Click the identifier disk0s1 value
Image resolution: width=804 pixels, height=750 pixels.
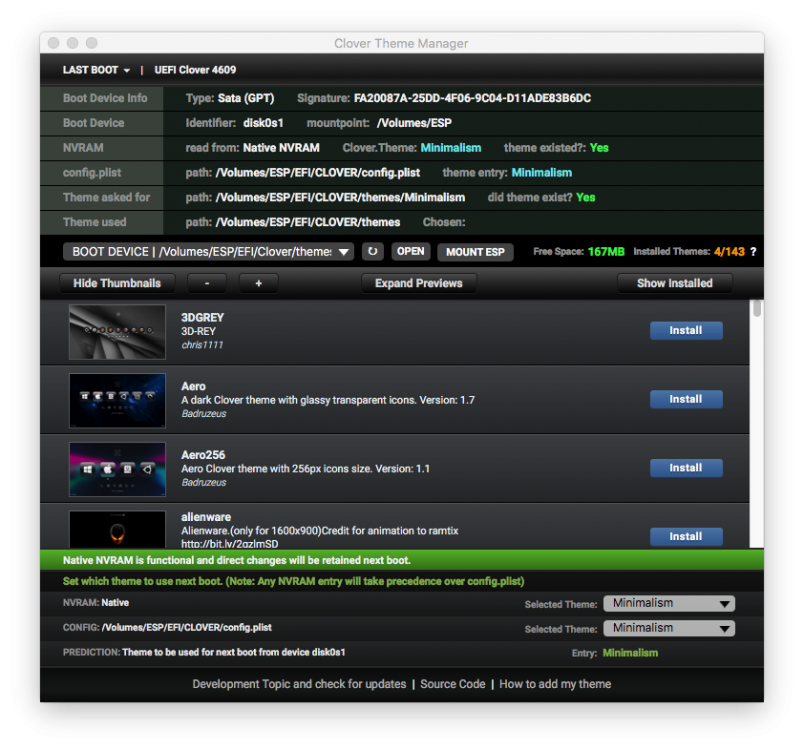point(263,123)
